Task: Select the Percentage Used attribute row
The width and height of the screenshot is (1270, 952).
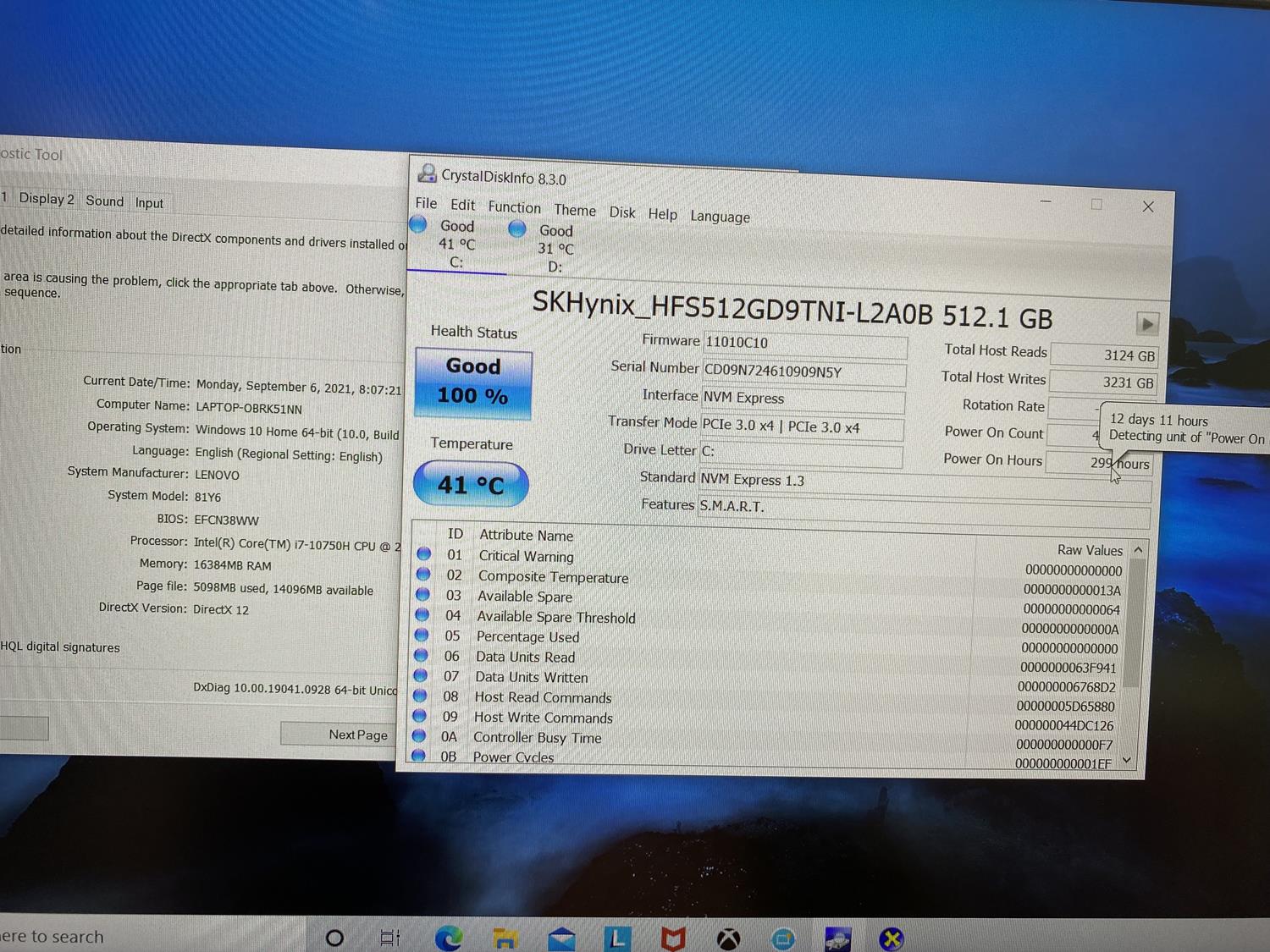Action: coord(766,641)
